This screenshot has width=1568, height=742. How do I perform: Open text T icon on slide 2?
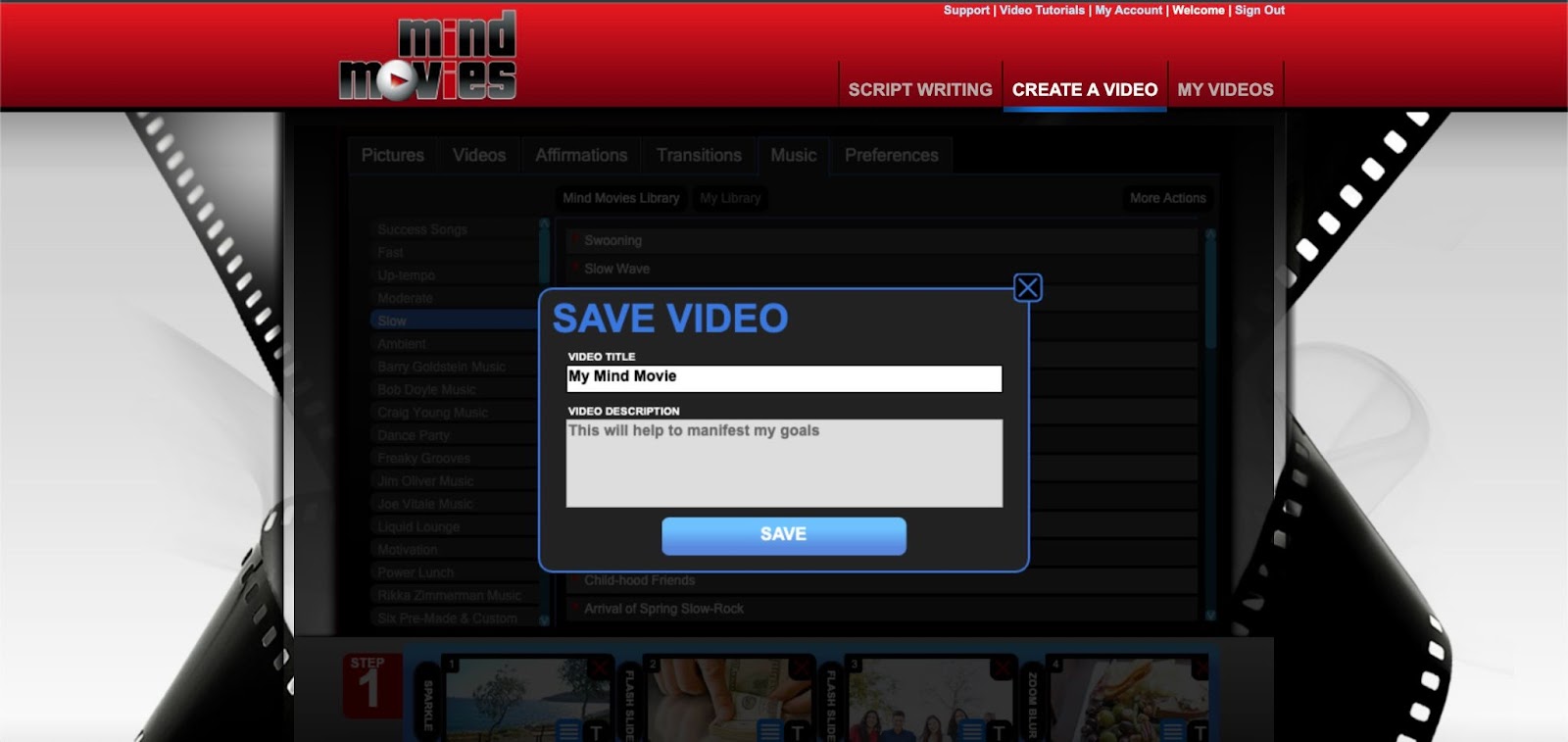tap(798, 731)
